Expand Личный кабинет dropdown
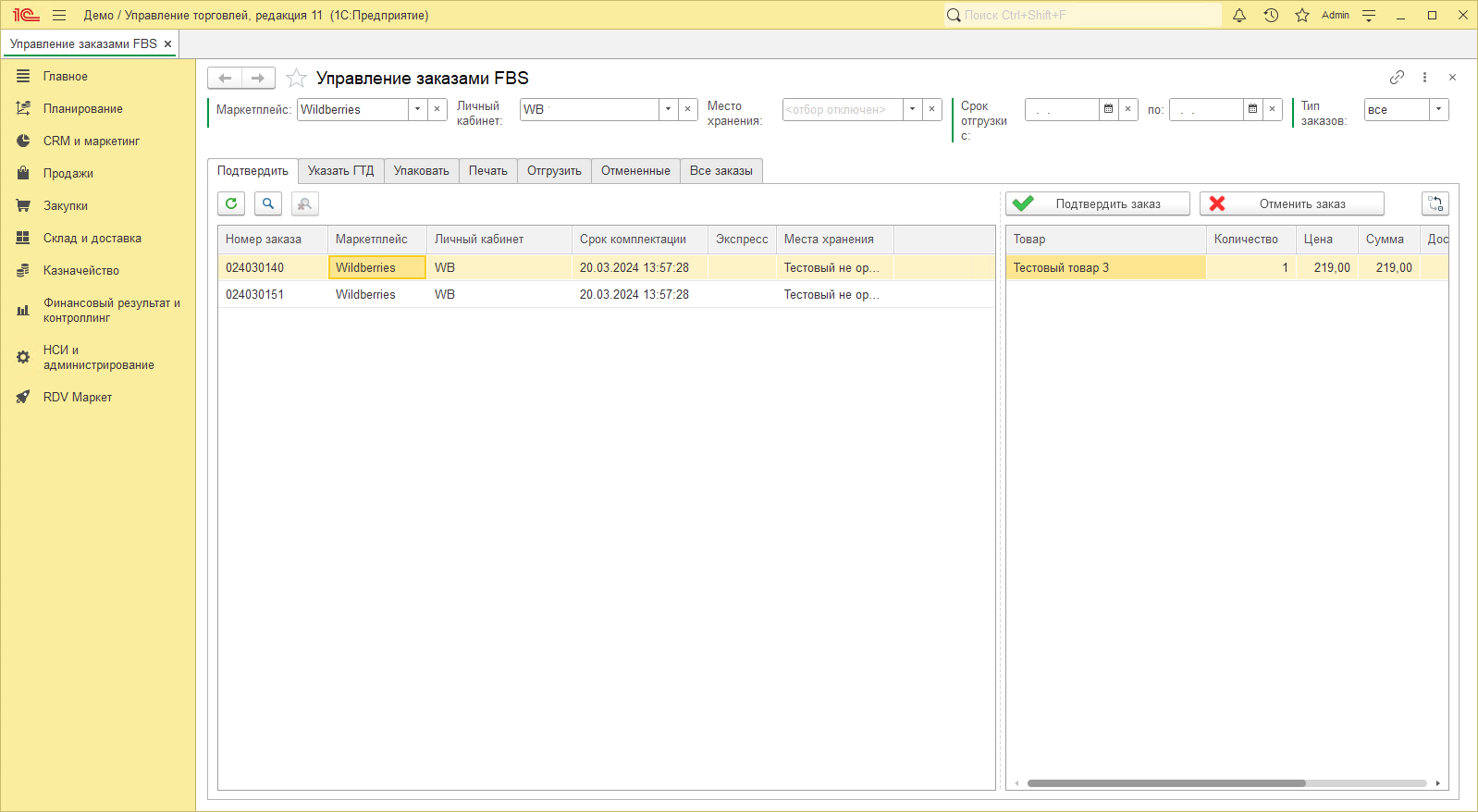This screenshot has width=1478, height=812. [668, 109]
